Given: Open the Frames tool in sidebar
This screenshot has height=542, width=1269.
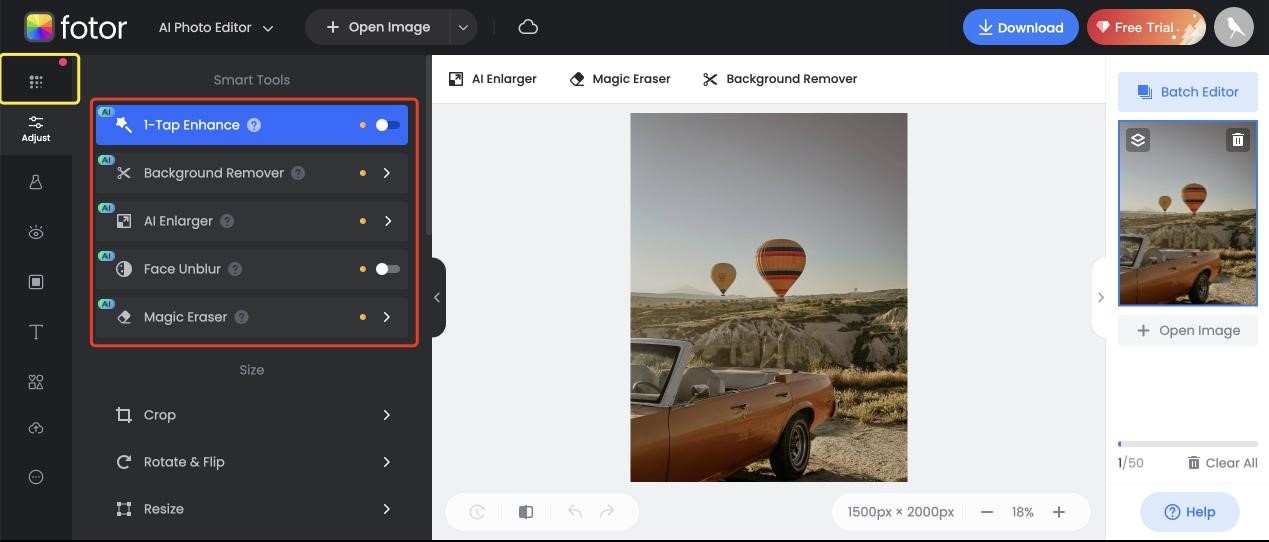Looking at the screenshot, I should pyautogui.click(x=36, y=282).
